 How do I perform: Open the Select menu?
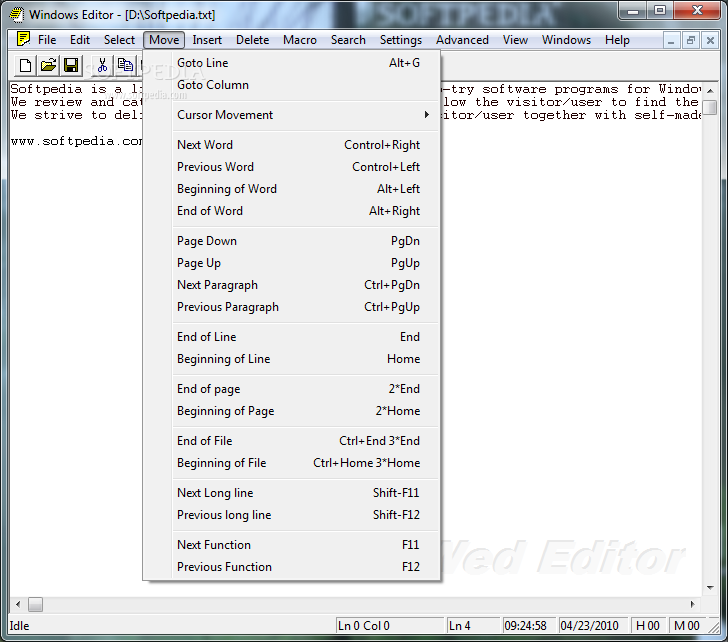[x=119, y=40]
